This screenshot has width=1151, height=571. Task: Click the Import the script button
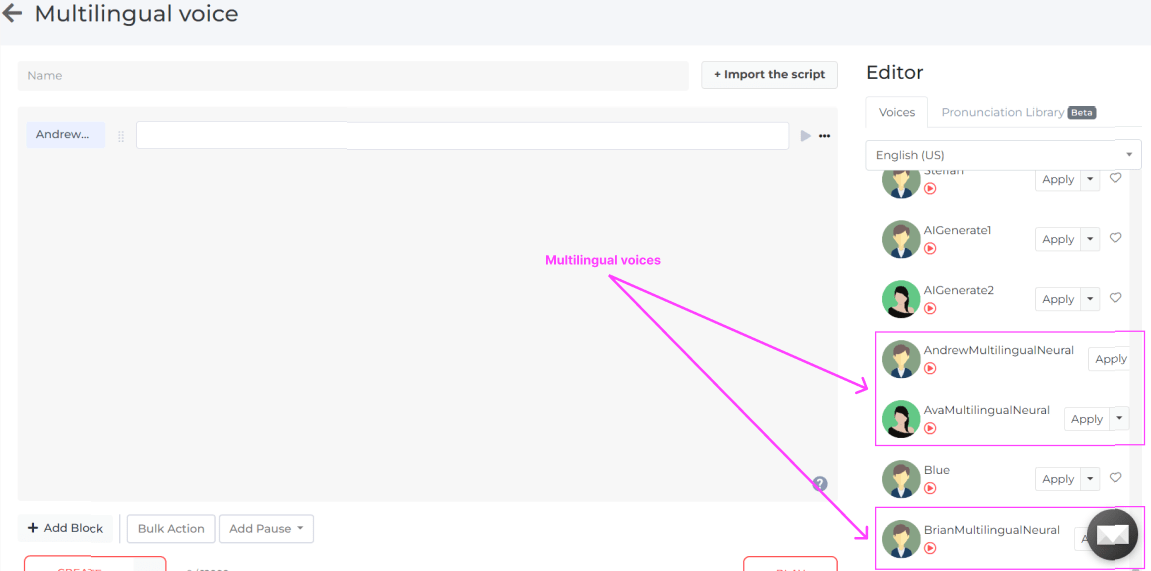click(769, 75)
